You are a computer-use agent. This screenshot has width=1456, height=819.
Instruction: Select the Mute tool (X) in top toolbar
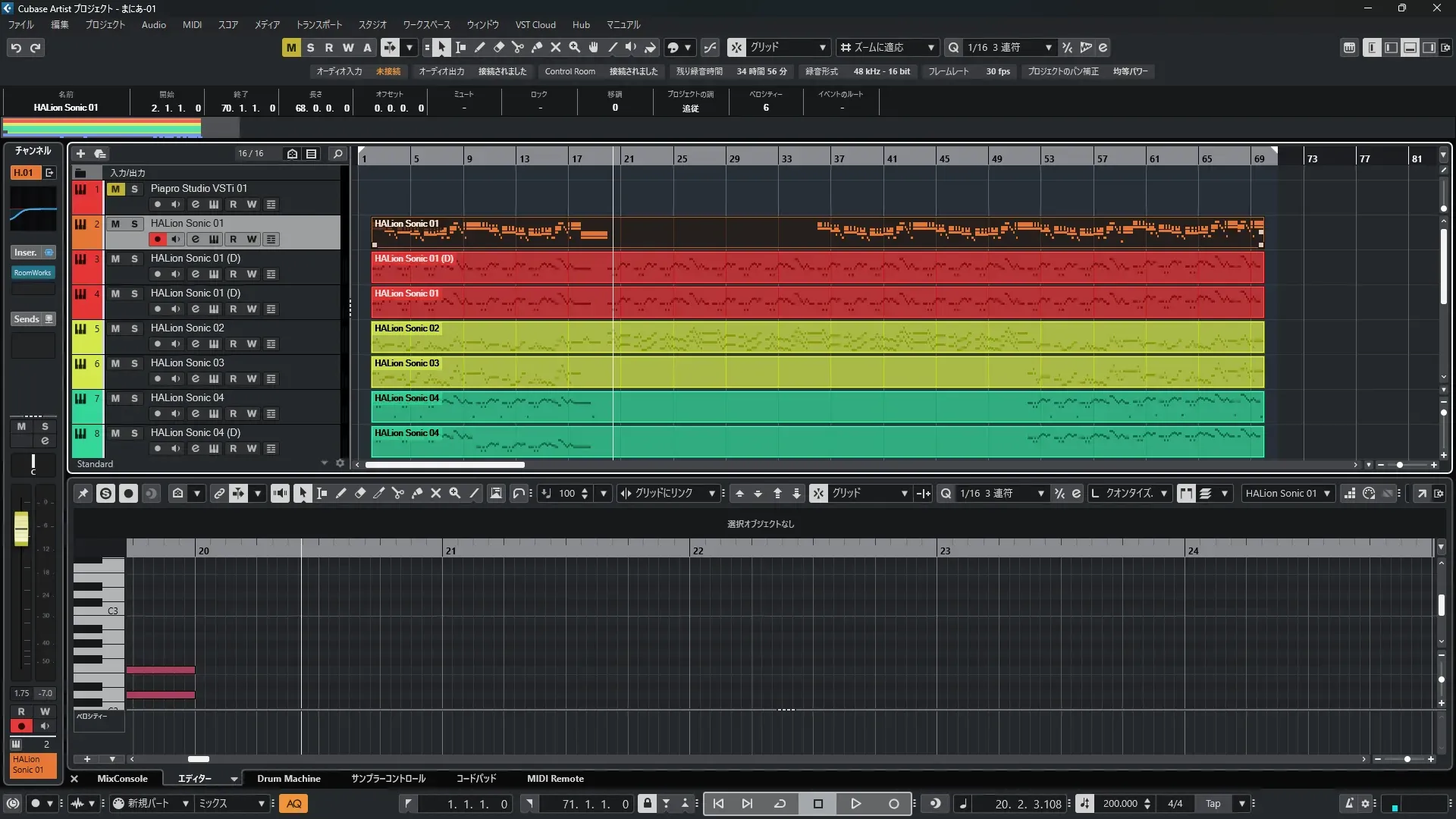pos(556,48)
